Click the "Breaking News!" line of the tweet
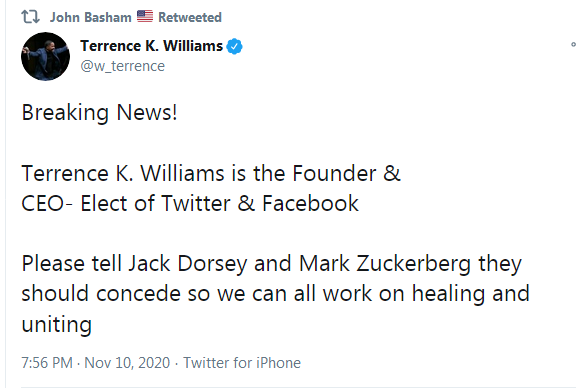The width and height of the screenshot is (576, 388). pos(100,112)
